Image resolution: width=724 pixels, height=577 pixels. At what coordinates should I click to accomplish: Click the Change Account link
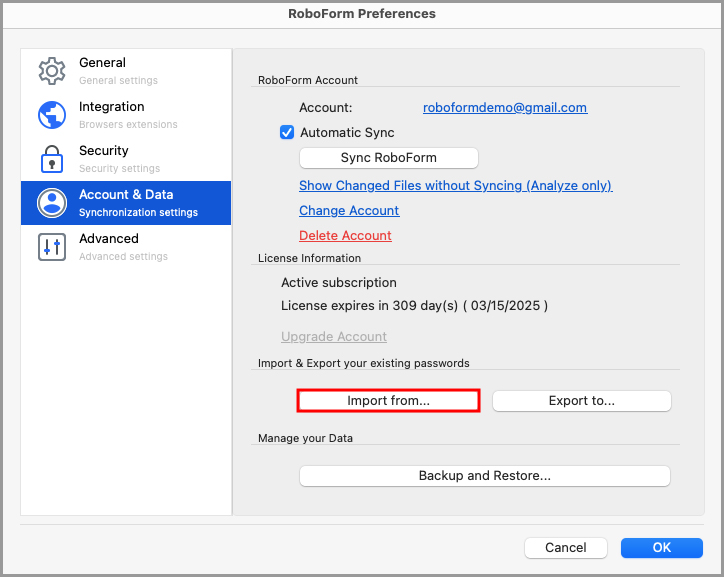(349, 210)
